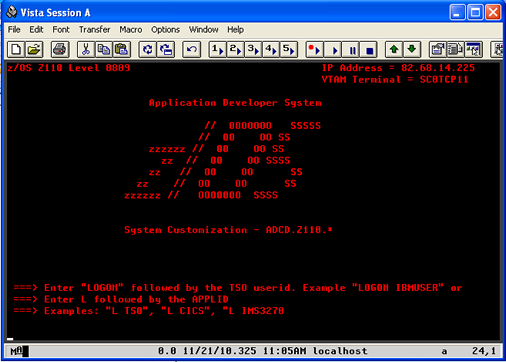Click the "11:05AM" time in the status bar
Screen dimensions: 506x362
pyautogui.click(x=284, y=351)
